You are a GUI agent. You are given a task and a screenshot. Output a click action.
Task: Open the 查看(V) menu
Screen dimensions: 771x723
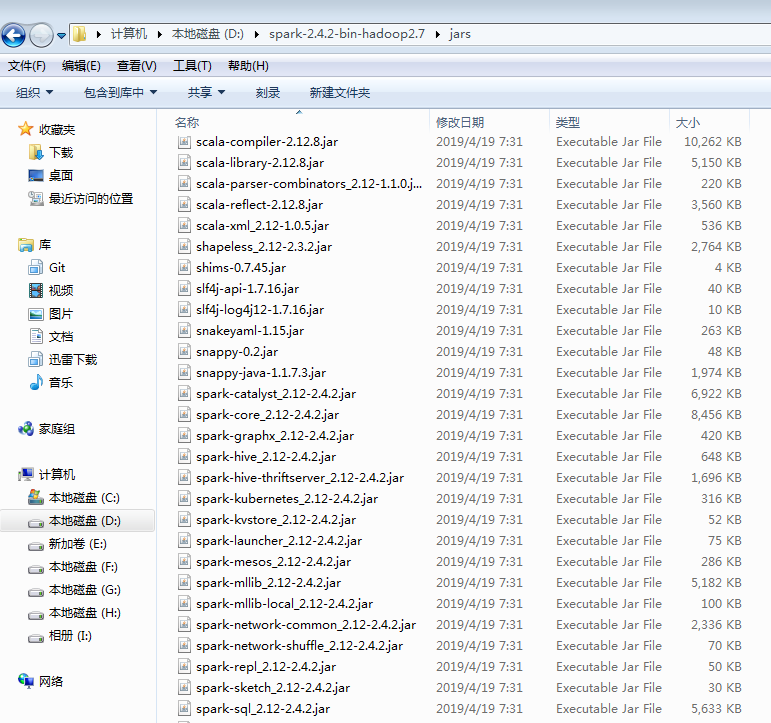pos(137,66)
